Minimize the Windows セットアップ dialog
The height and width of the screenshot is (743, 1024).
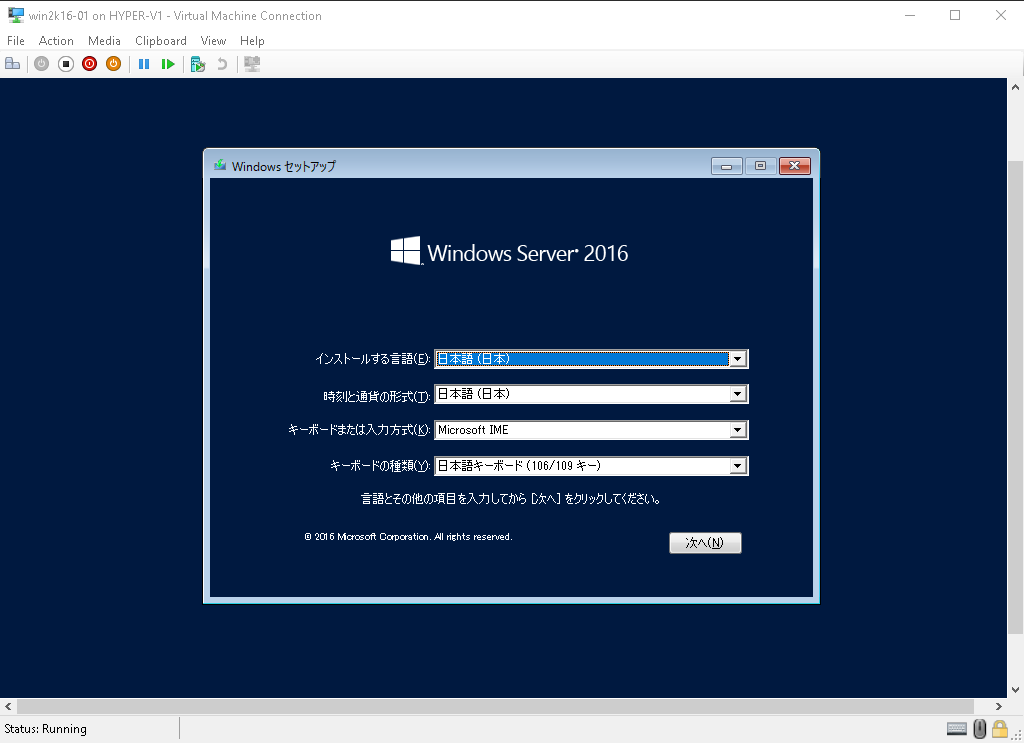(x=727, y=166)
